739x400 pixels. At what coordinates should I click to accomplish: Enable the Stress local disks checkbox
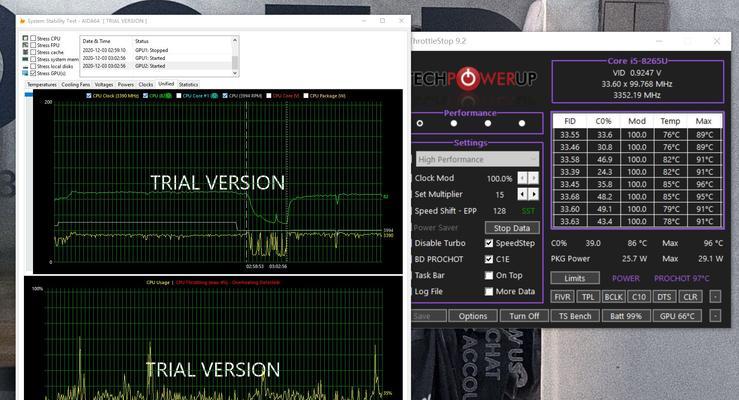33,66
